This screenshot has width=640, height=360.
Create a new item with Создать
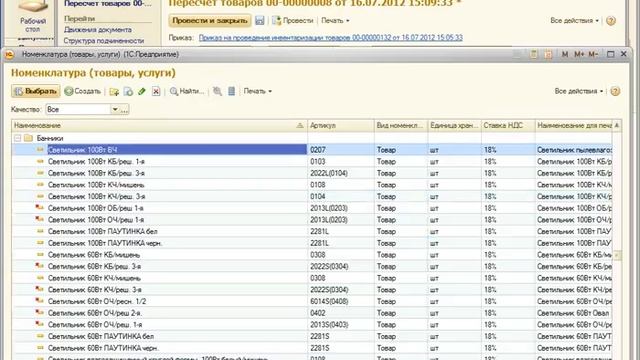coord(83,91)
